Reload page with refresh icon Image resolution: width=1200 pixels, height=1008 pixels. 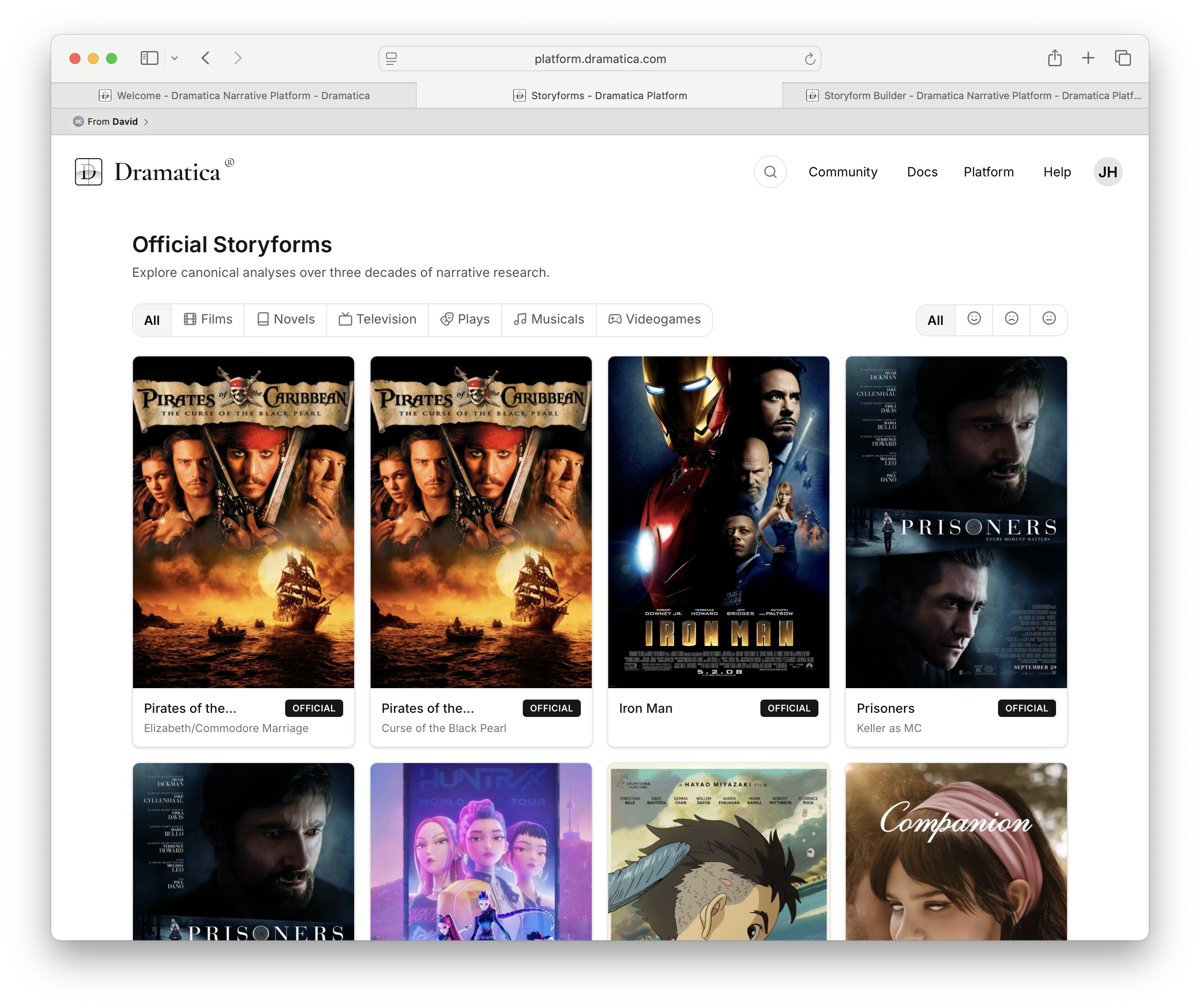[809, 59]
